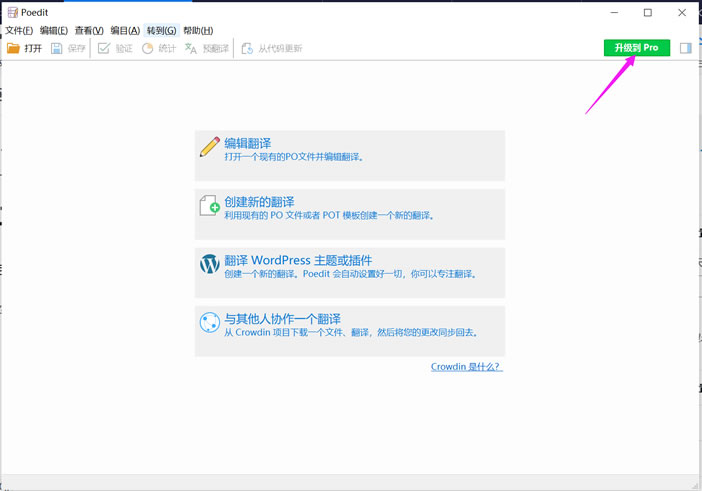Close the Poedit window

682,13
